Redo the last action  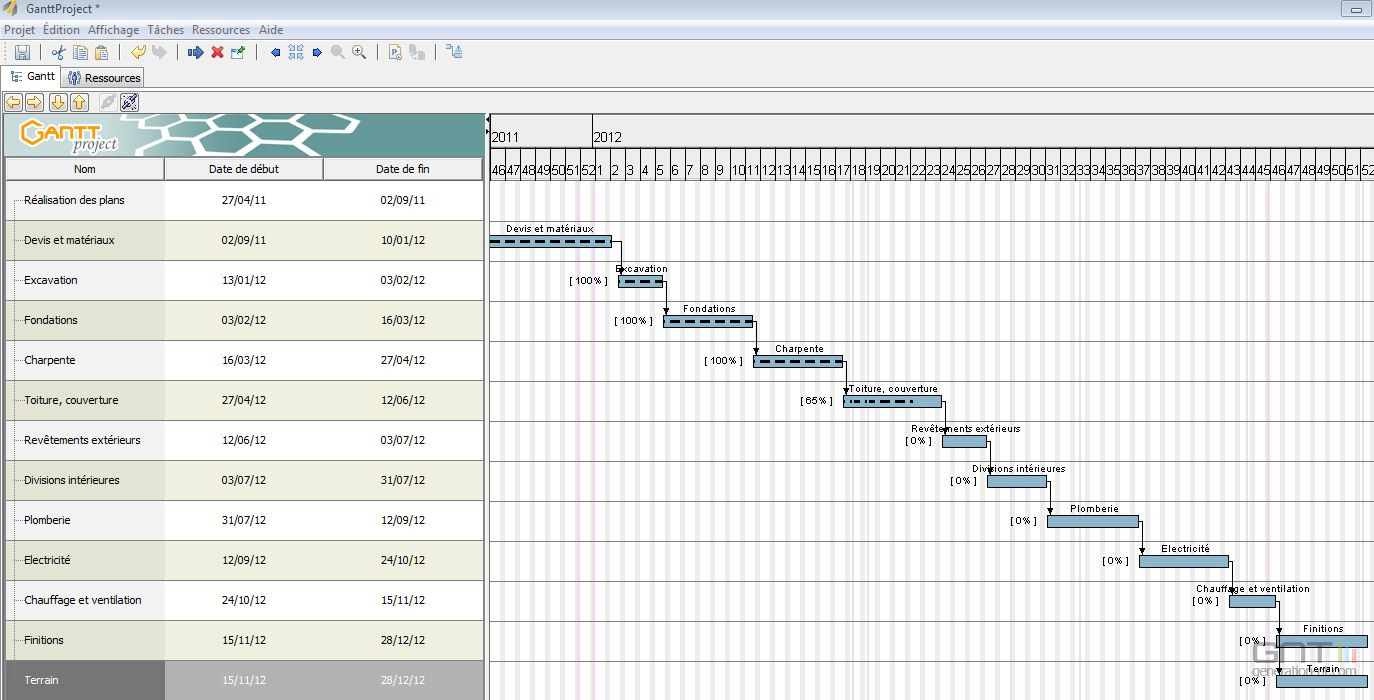coord(159,52)
